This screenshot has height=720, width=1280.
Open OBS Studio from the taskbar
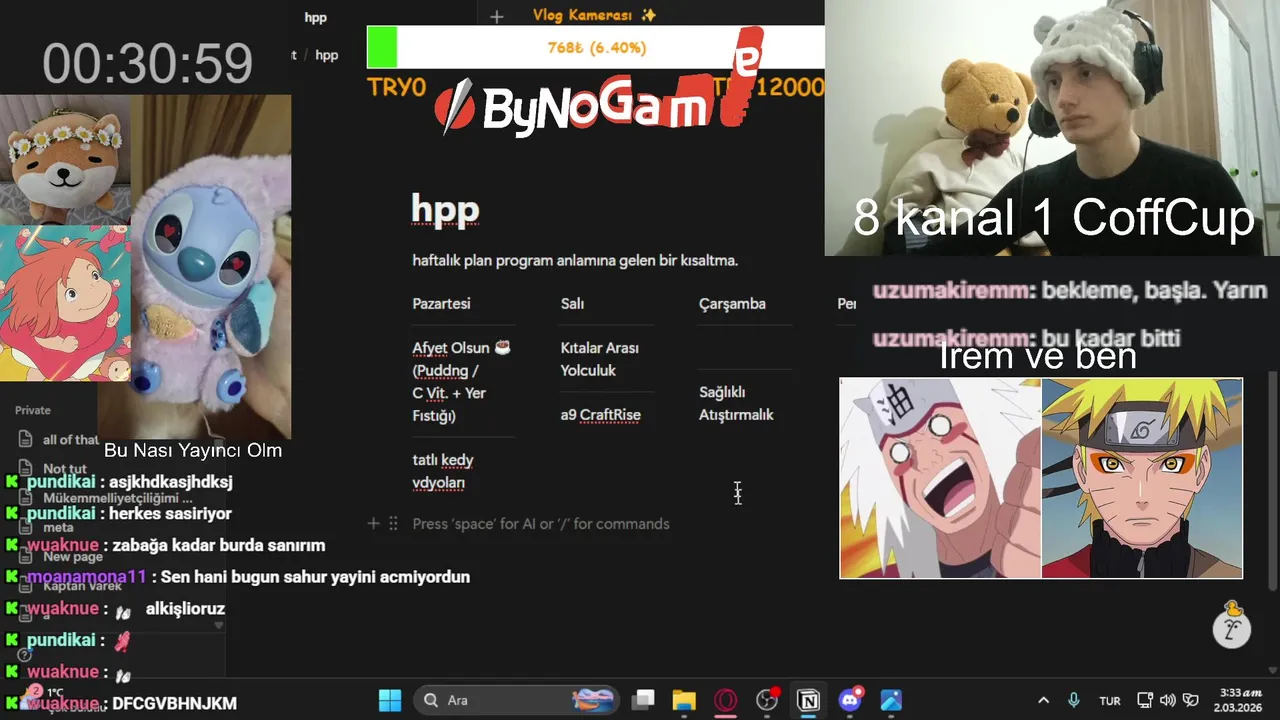point(767,700)
